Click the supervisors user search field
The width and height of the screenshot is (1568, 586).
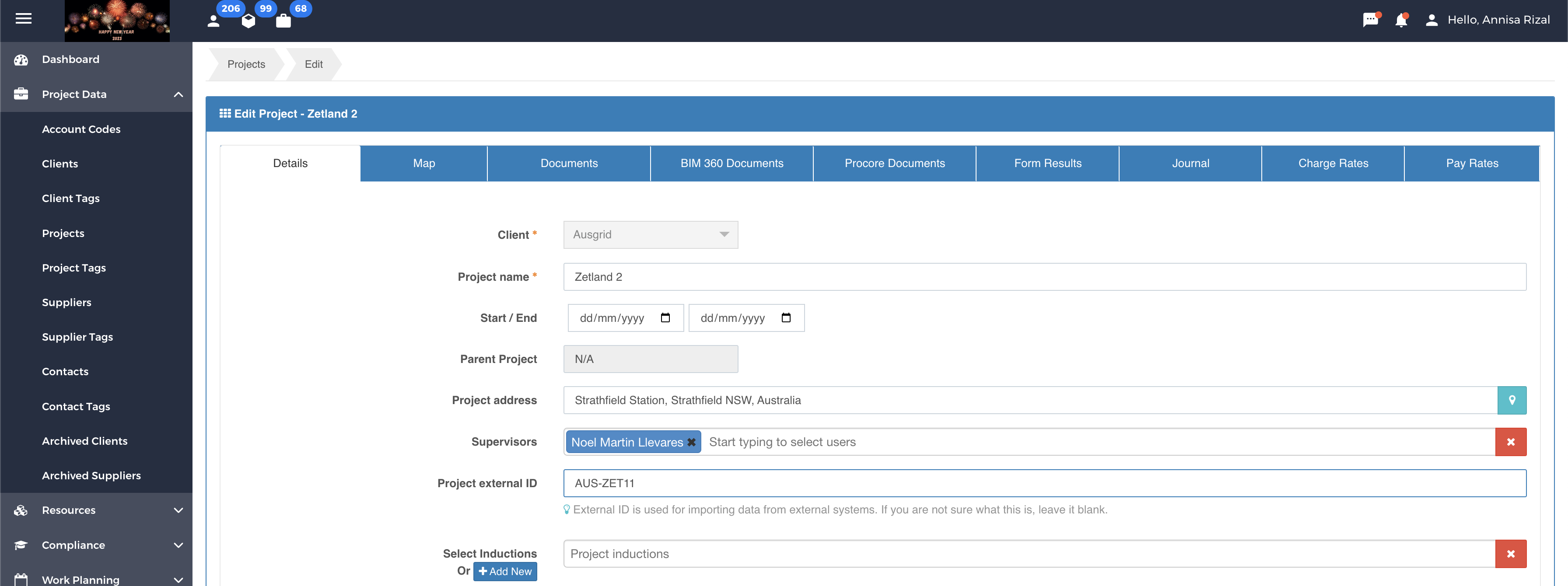tap(1099, 443)
